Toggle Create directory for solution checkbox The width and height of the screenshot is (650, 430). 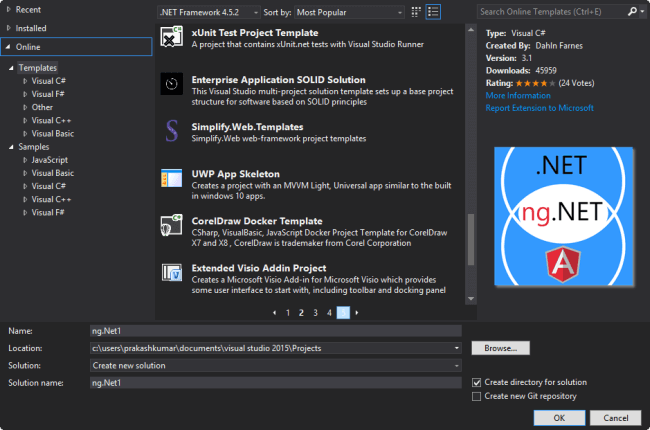click(x=477, y=382)
